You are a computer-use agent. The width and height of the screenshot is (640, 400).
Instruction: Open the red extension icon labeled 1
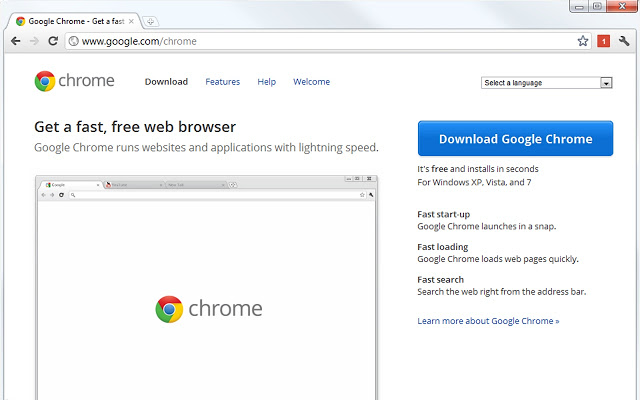(603, 41)
